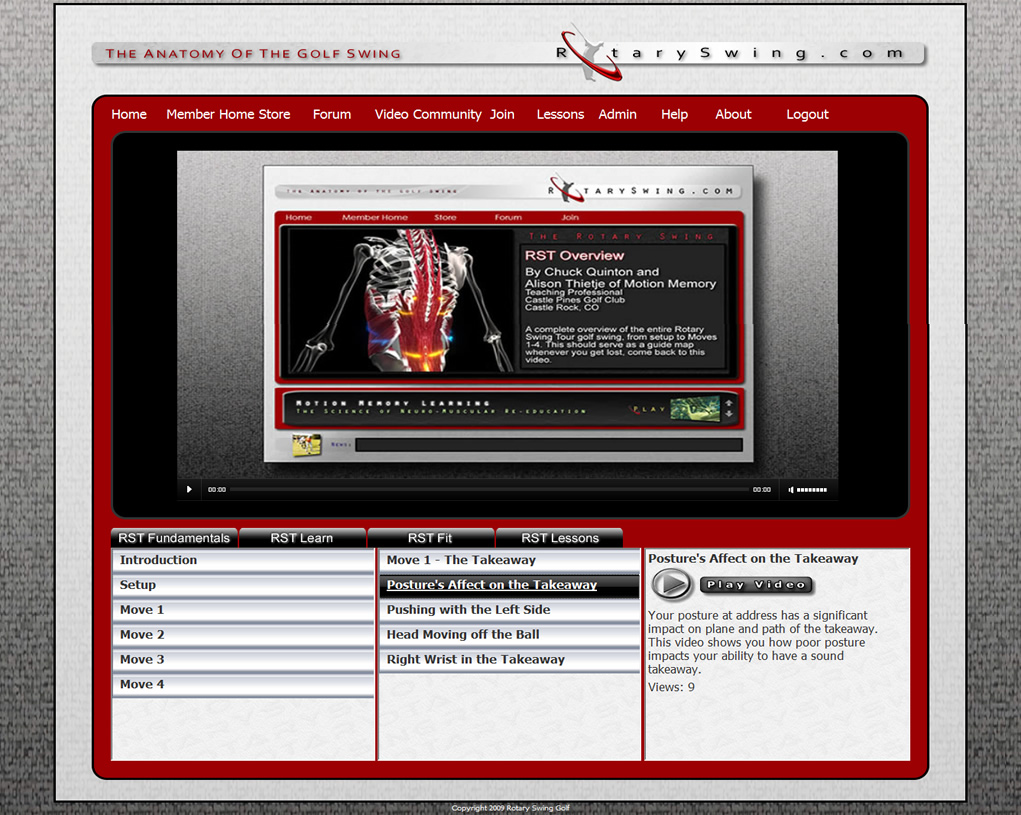Open the Home nav link
This screenshot has width=1021, height=815.
click(129, 115)
